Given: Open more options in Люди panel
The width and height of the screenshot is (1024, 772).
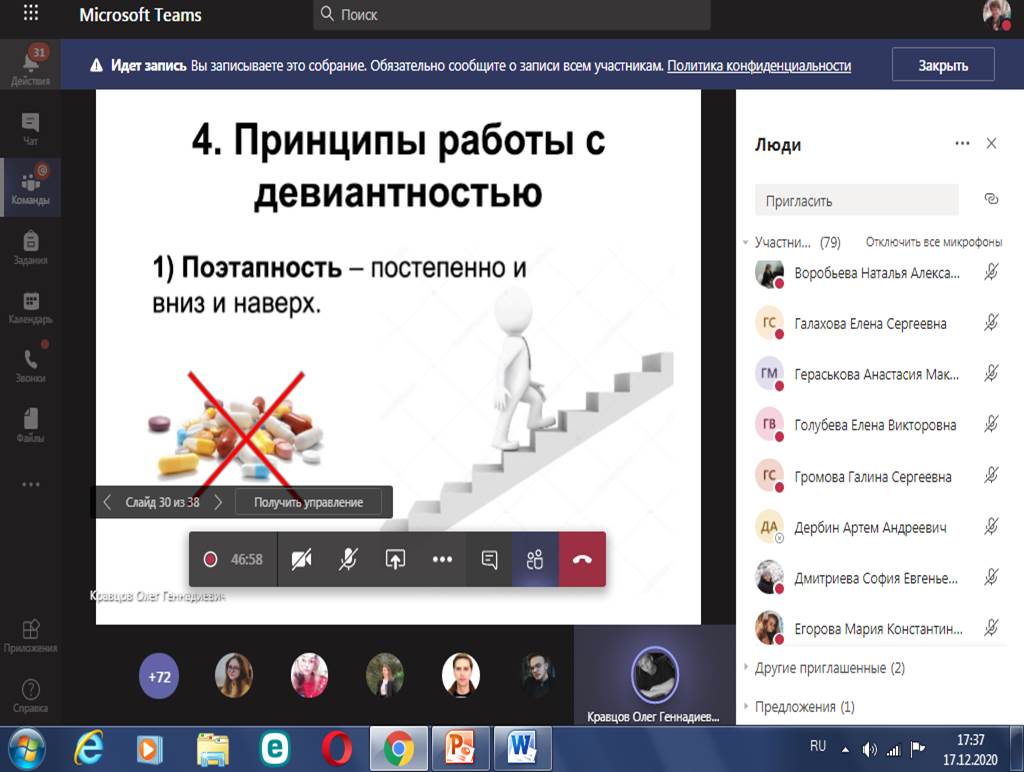Looking at the screenshot, I should pos(962,144).
